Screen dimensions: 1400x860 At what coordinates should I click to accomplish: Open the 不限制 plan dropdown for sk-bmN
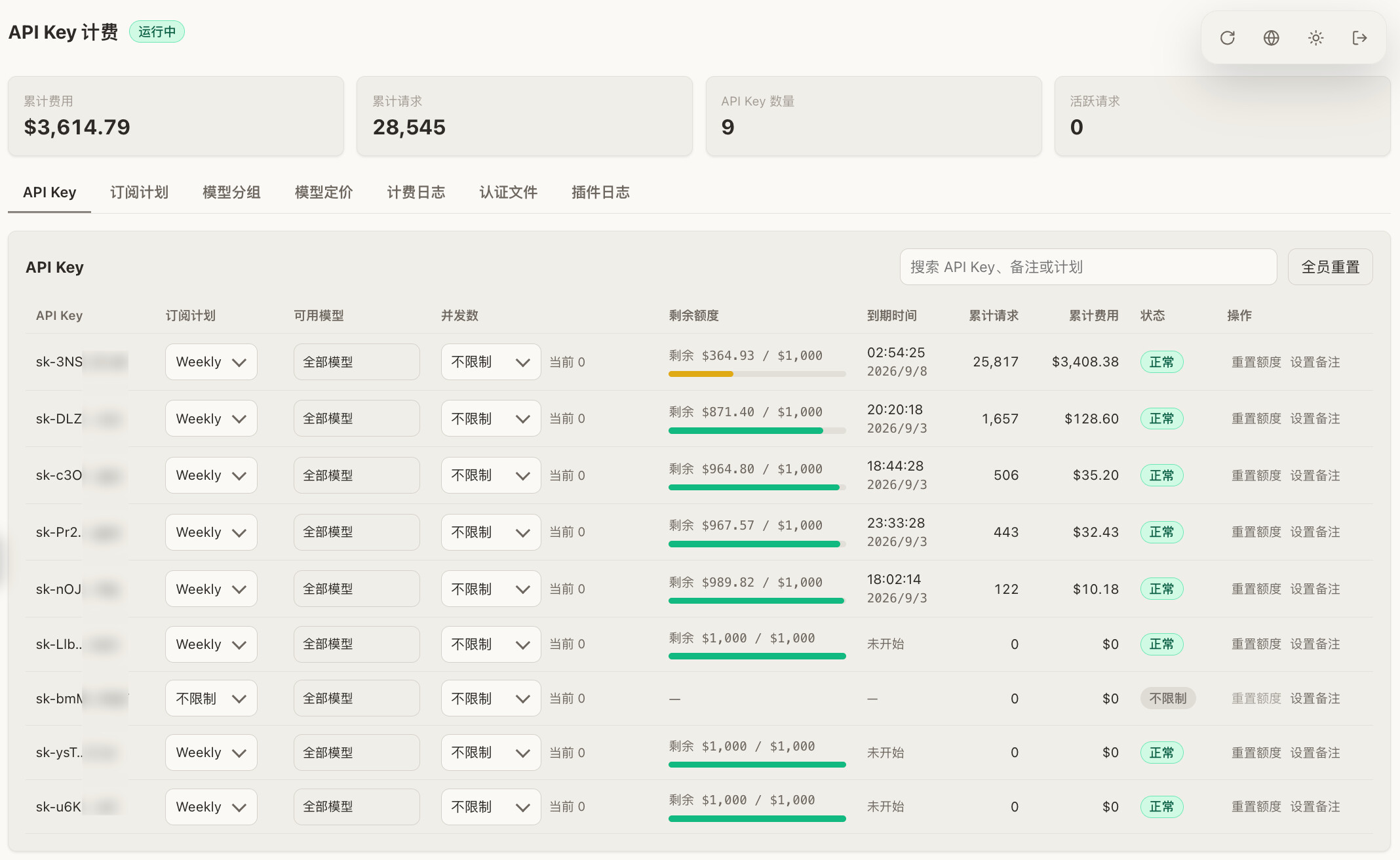pyautogui.click(x=211, y=698)
